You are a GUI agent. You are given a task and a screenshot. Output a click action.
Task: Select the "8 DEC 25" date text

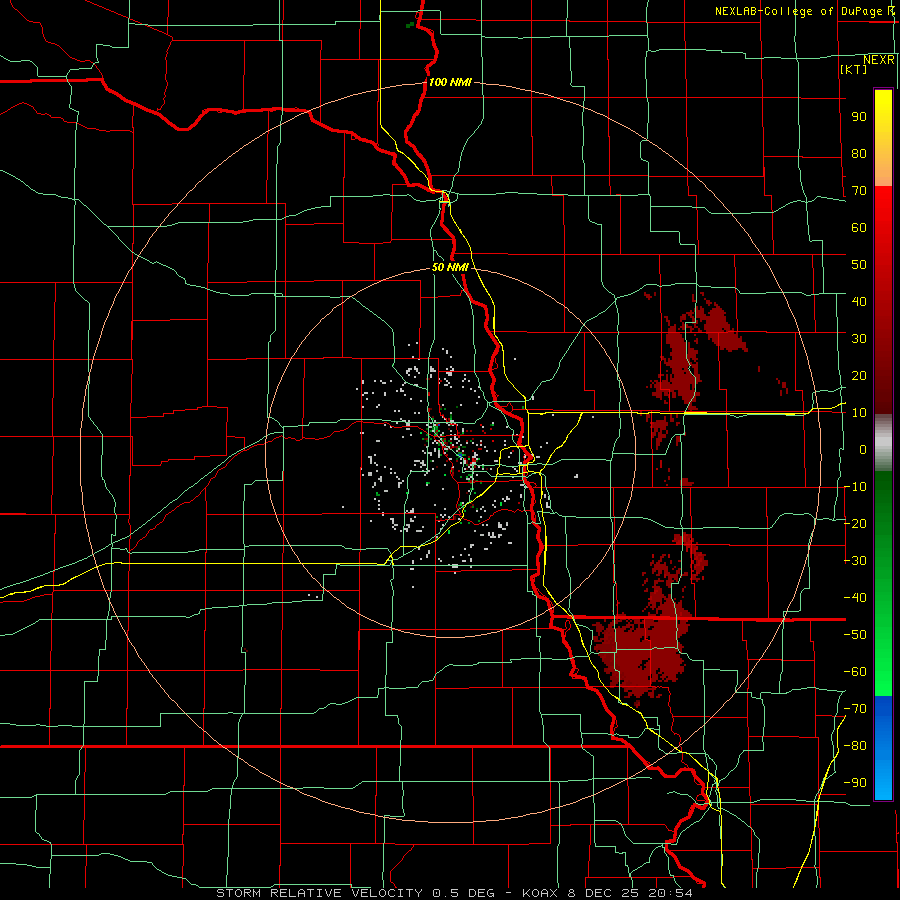click(x=604, y=893)
